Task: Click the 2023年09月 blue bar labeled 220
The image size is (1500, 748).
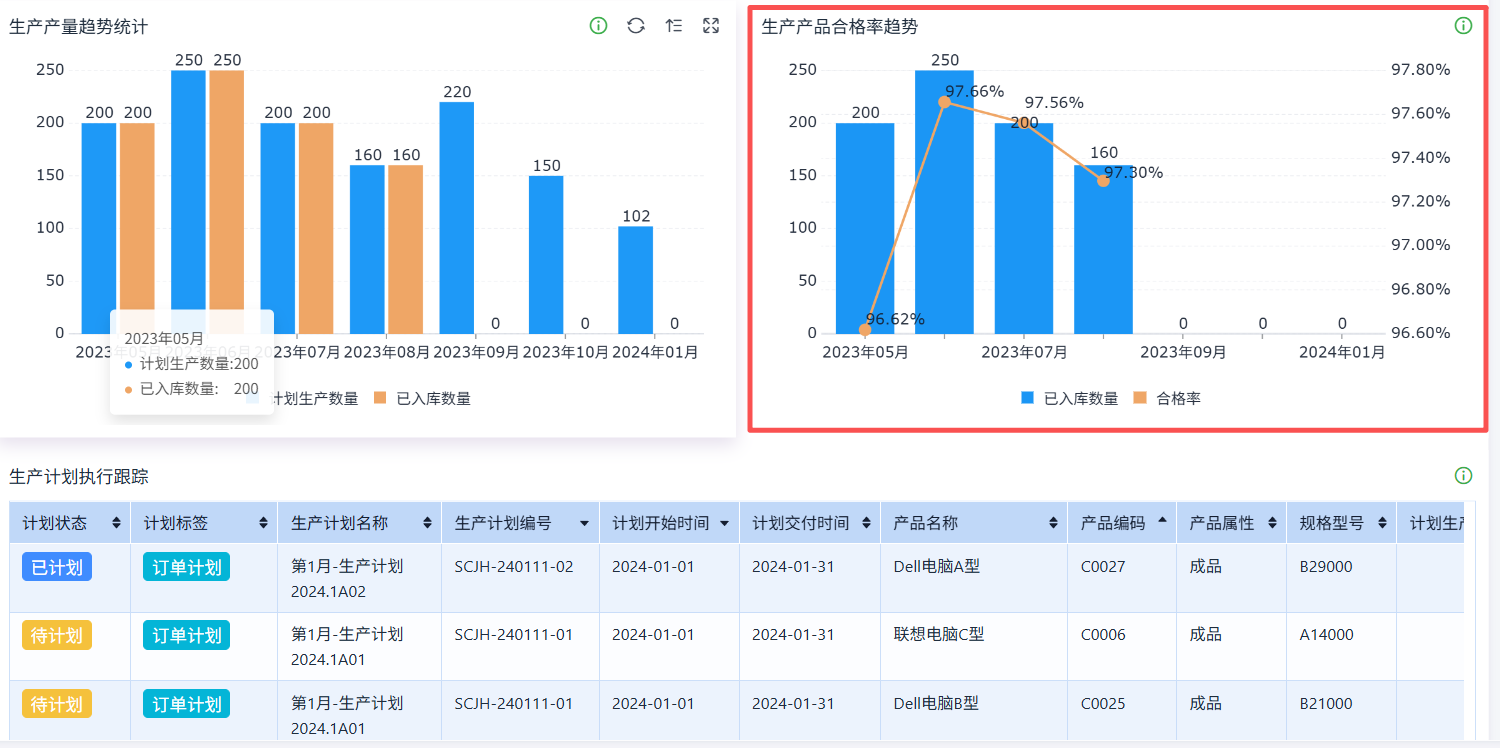Action: pos(457,217)
